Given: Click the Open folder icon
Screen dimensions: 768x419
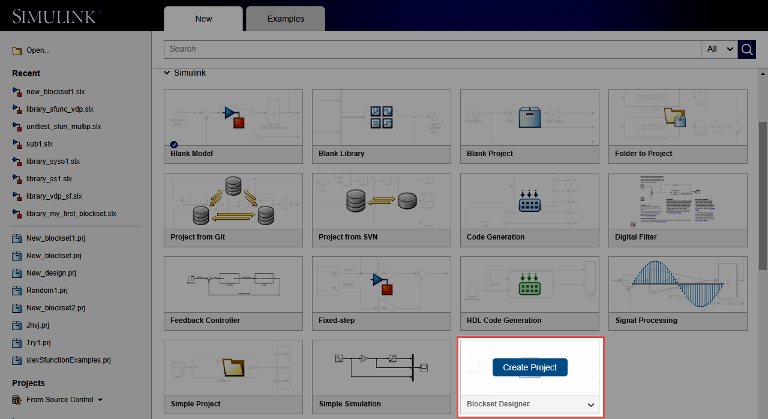Looking at the screenshot, I should coord(17,50).
